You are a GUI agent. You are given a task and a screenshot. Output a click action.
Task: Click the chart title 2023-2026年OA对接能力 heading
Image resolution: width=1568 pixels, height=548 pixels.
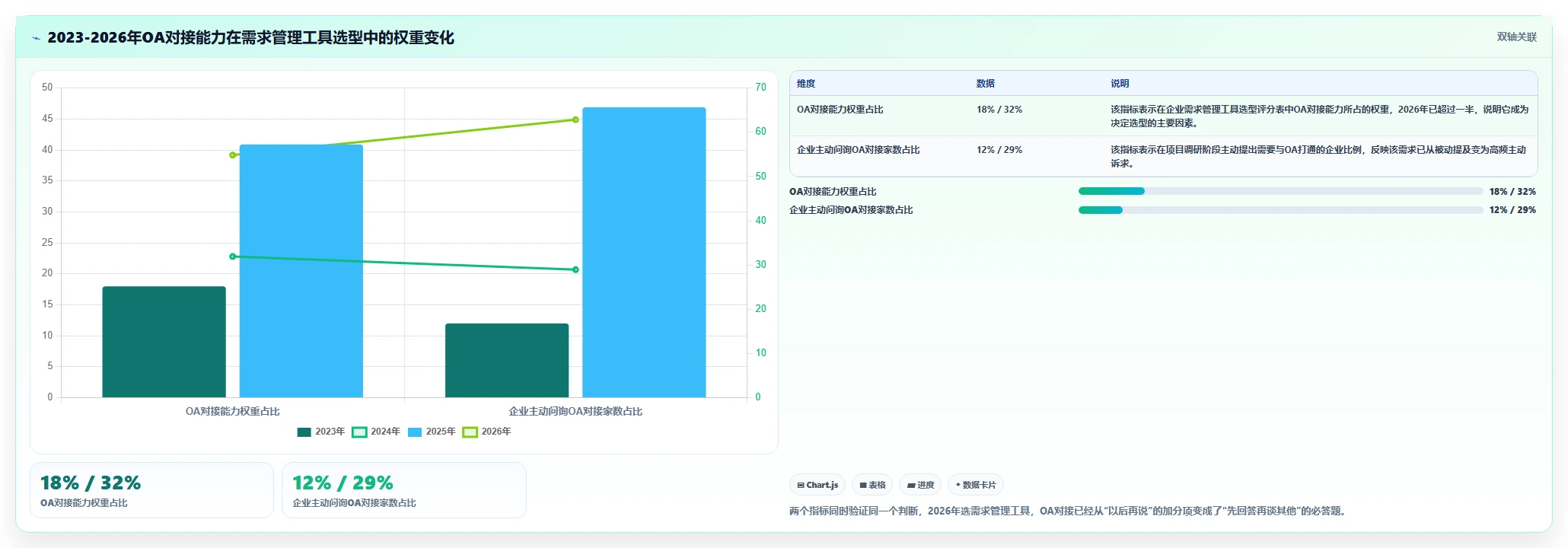250,37
